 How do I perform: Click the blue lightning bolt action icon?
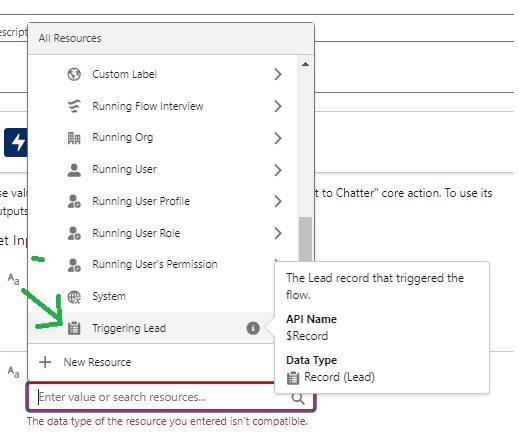(x=16, y=142)
